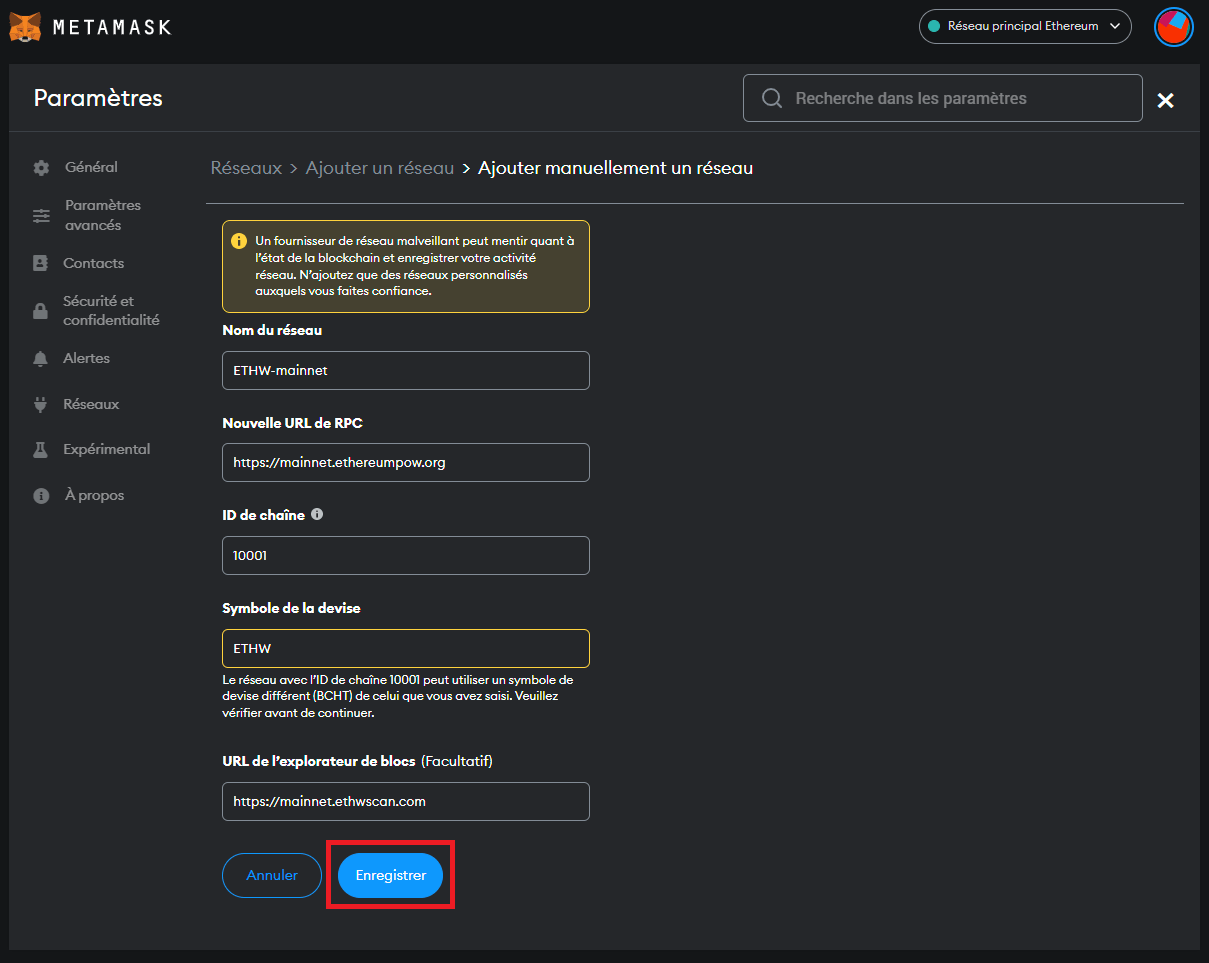This screenshot has height=963, width=1209.
Task: Close the Paramètres page with X
Action: click(x=1165, y=100)
